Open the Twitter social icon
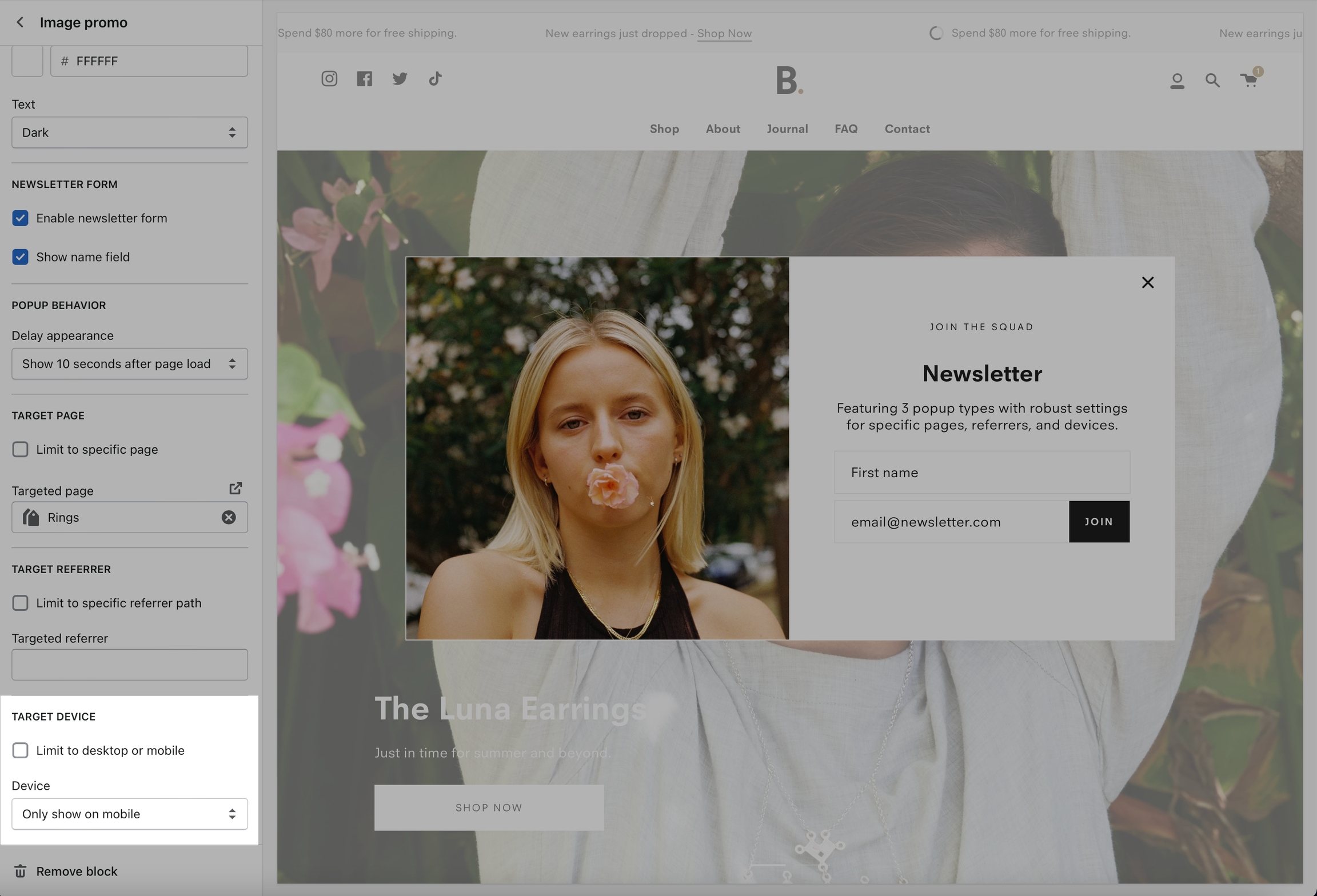Screen dimensions: 1317x896 (400, 78)
